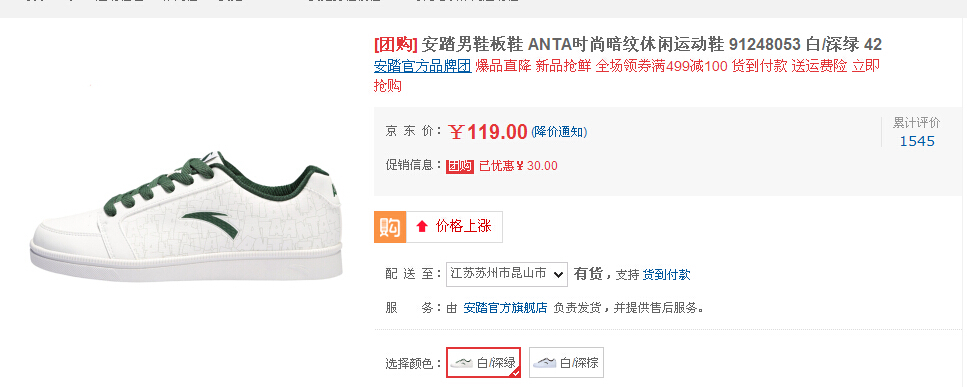Click the red 团购 promotion badge
Image resolution: width=967 pixels, height=387 pixels.
460,166
